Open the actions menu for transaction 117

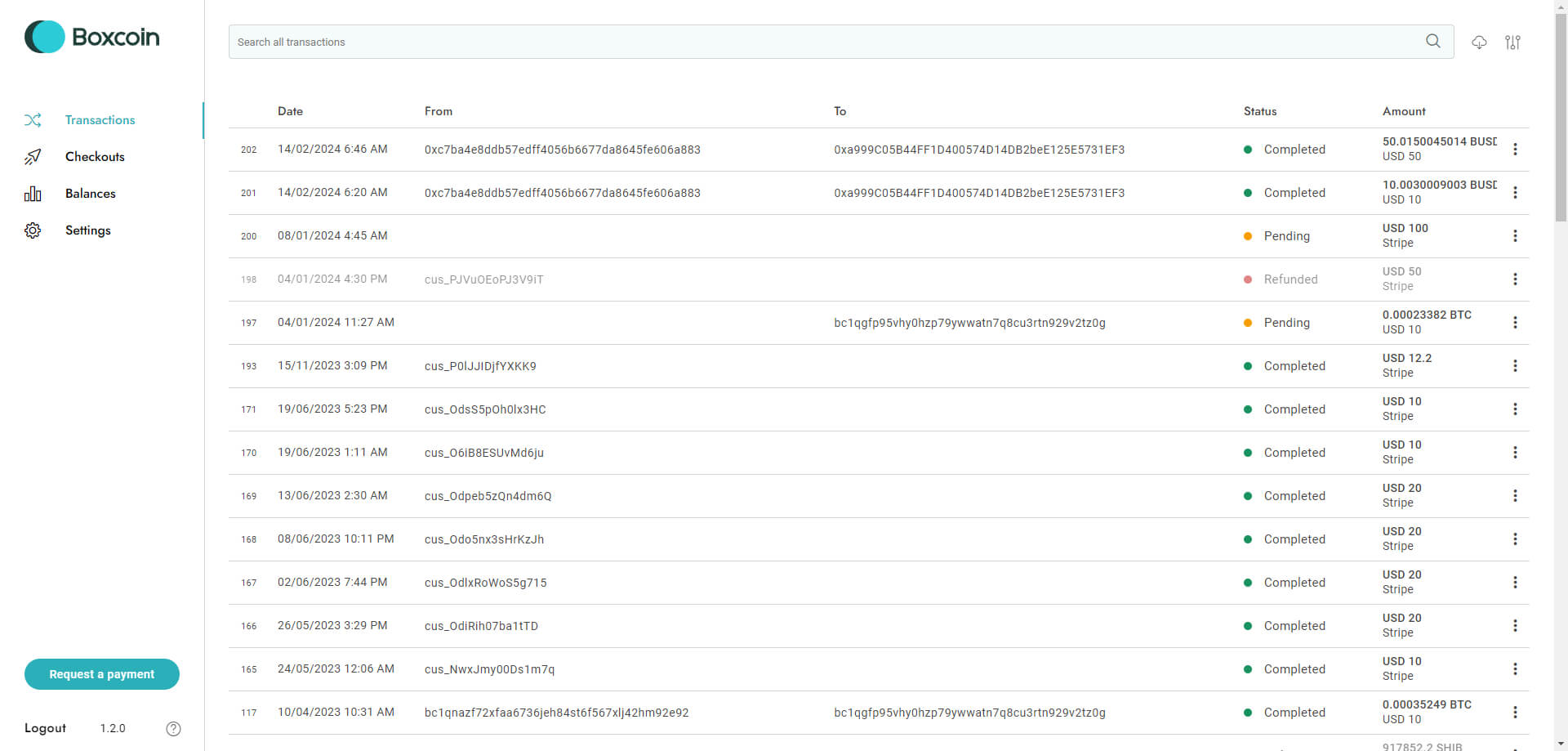1515,713
